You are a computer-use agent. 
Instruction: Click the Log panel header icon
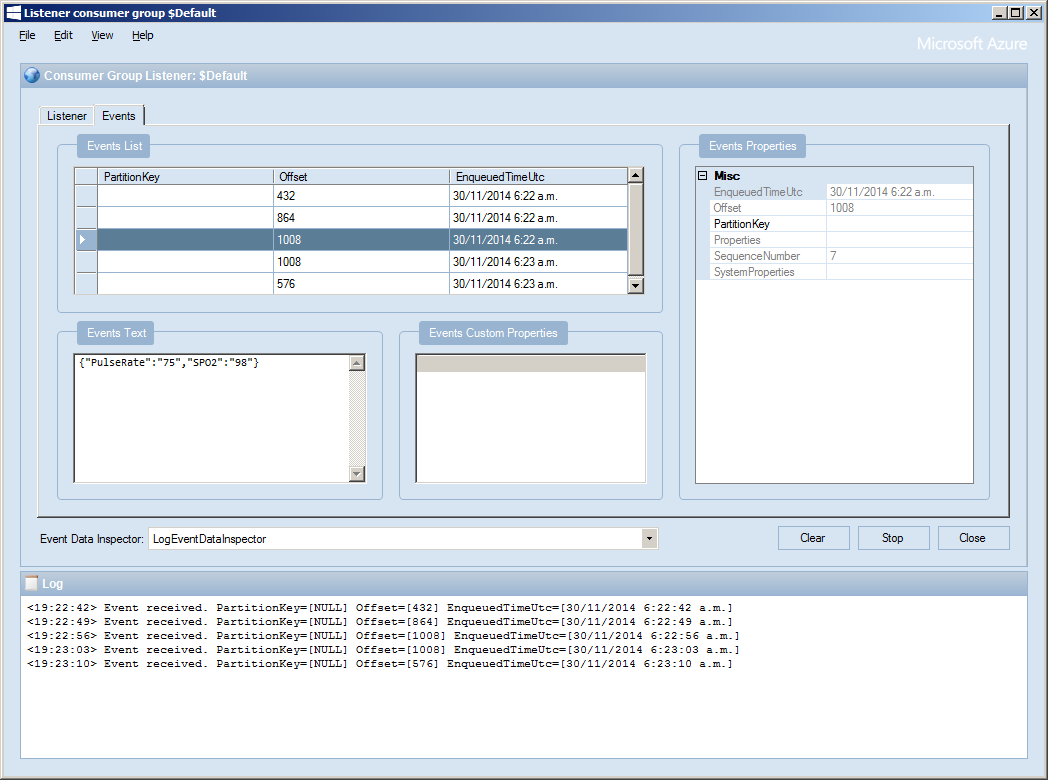[32, 583]
